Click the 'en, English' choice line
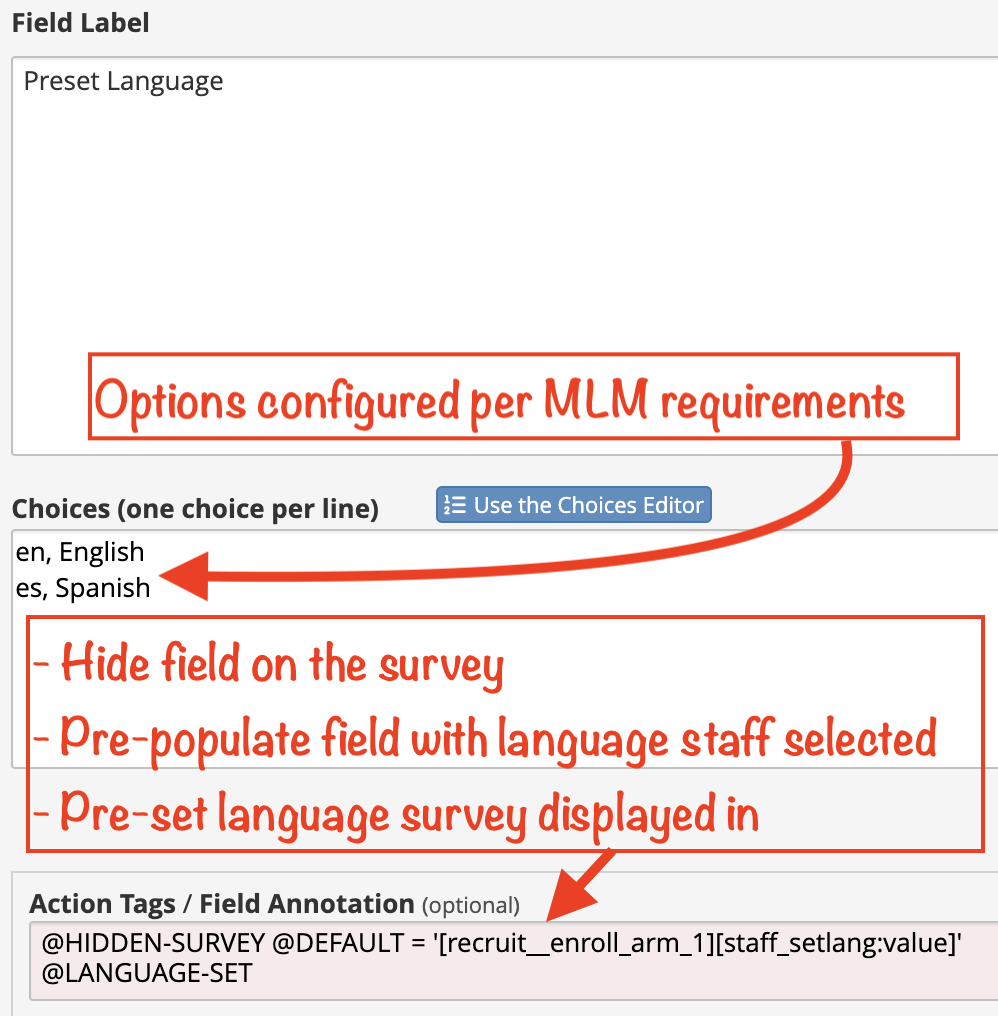Image resolution: width=998 pixels, height=1016 pixels. click(80, 552)
